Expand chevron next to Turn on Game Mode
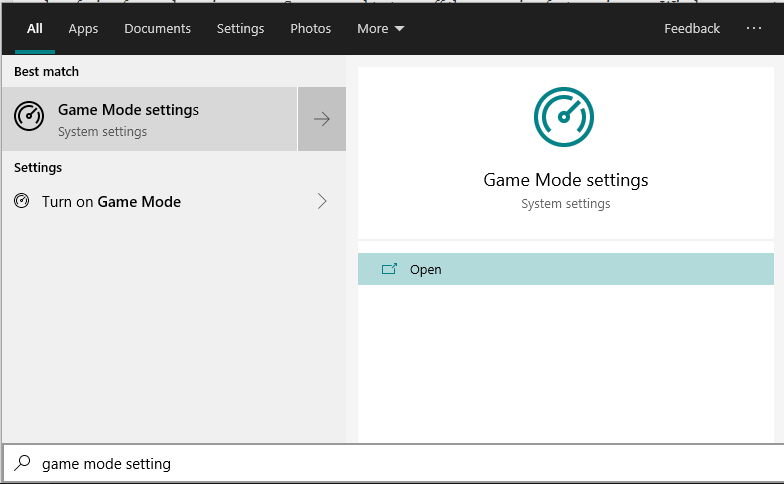The width and height of the screenshot is (784, 484). click(x=322, y=201)
